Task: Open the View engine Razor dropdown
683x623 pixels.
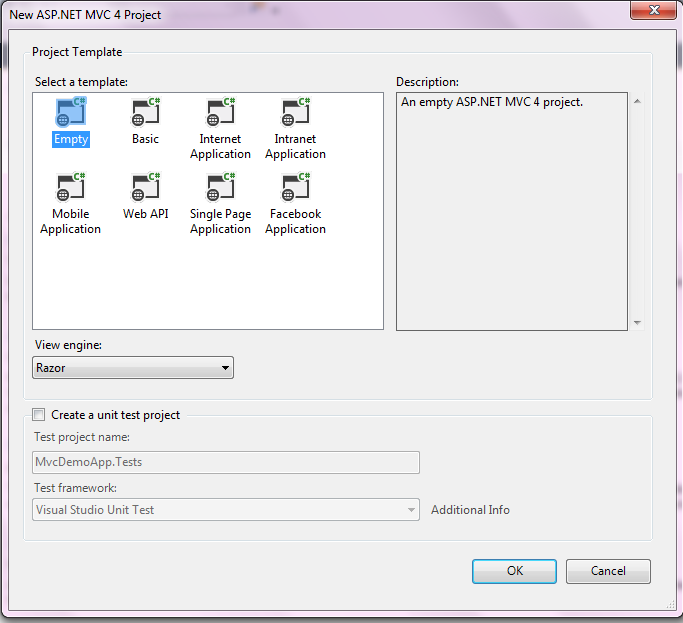Action: [x=133, y=368]
